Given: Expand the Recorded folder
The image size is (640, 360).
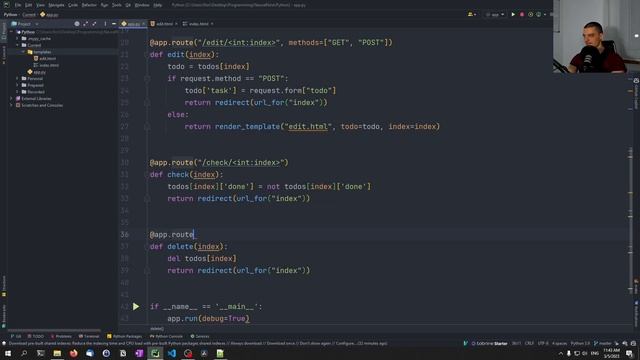Looking at the screenshot, I should (18, 92).
